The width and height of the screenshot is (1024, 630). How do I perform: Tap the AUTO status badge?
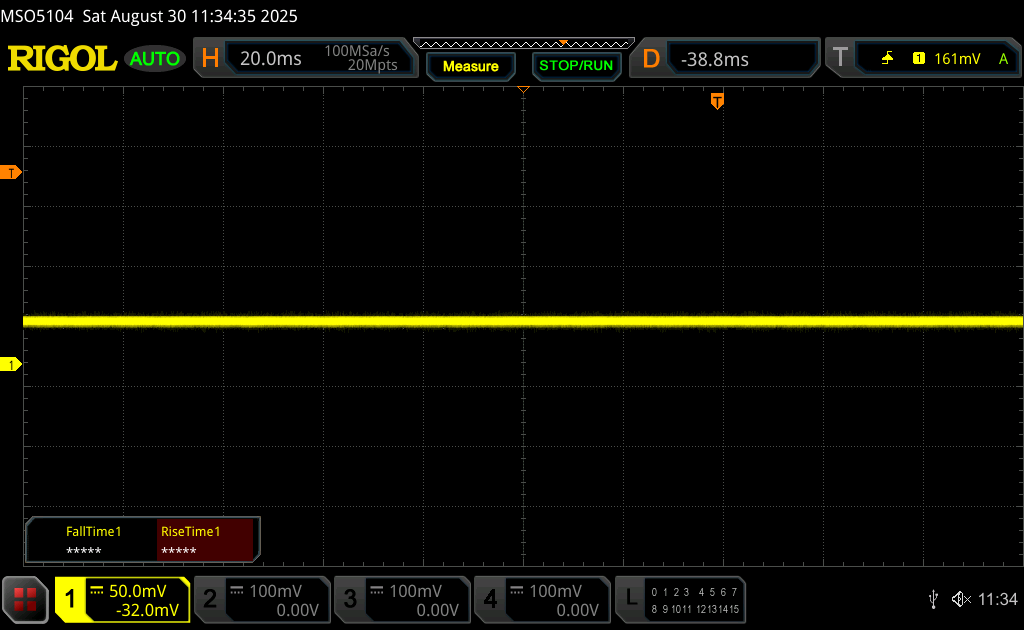(x=155, y=59)
